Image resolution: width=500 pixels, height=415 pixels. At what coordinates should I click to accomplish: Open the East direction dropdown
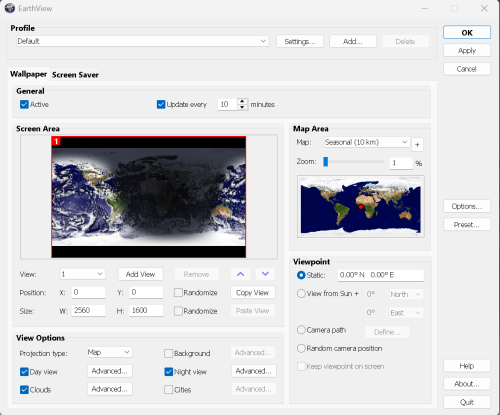(406, 313)
